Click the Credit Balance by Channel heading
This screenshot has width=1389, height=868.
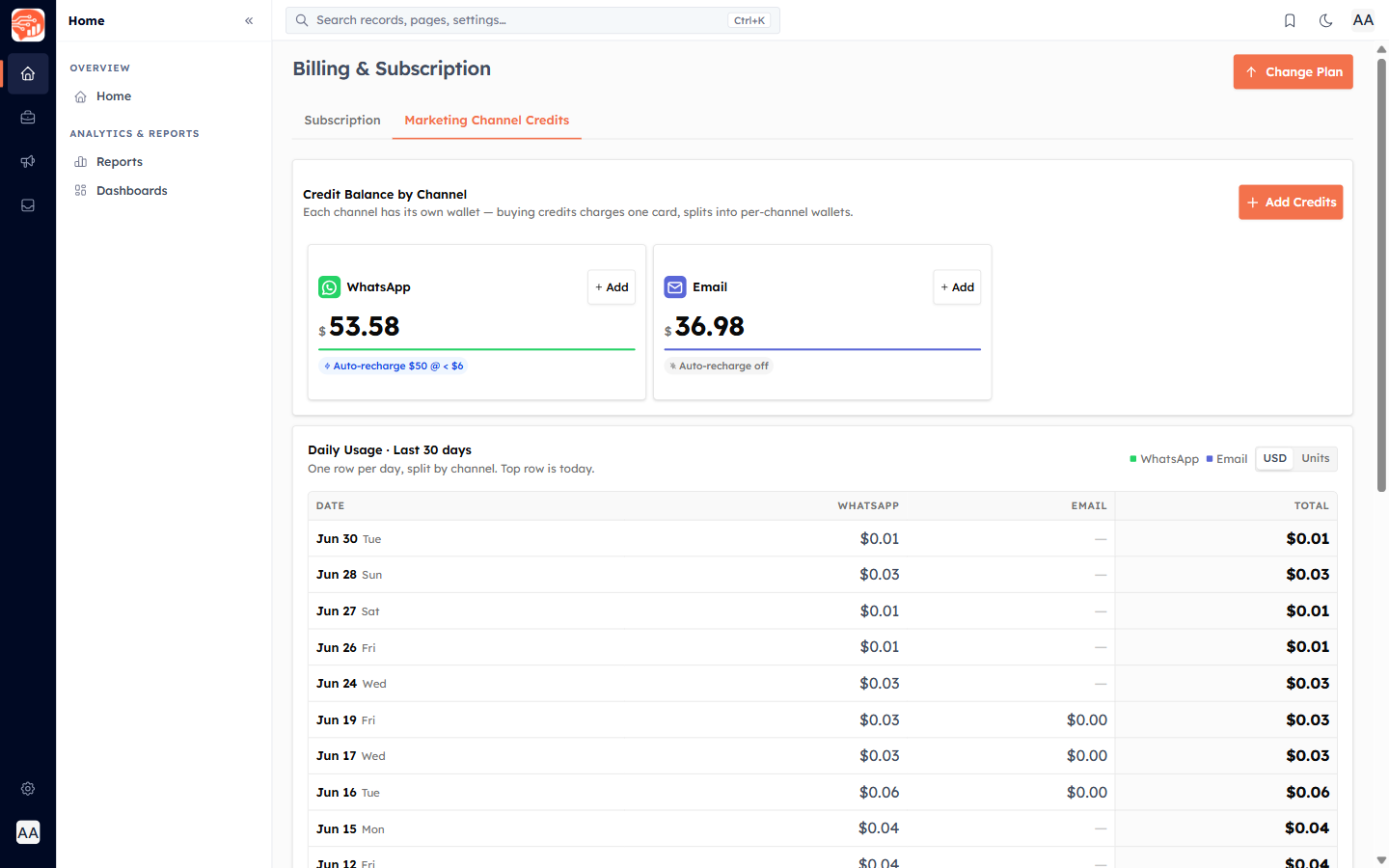pyautogui.click(x=385, y=195)
